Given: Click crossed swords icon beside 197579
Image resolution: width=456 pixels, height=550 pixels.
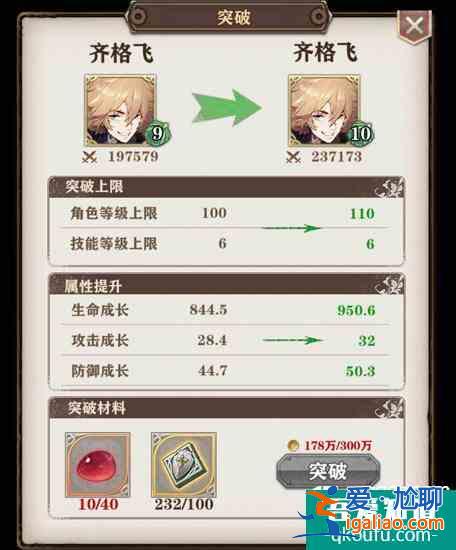Looking at the screenshot, I should pos(89,157).
